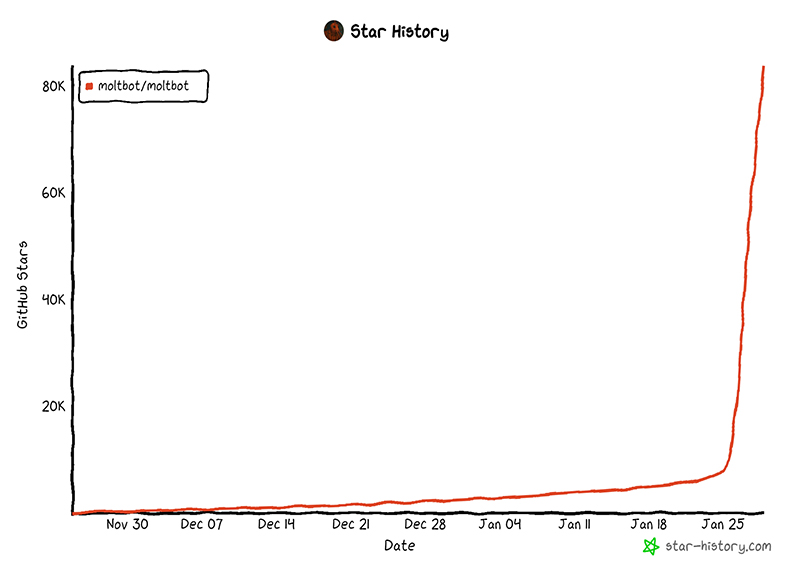The height and width of the screenshot is (578, 800).
Task: Click the 20K y-axis label
Action: [x=54, y=406]
